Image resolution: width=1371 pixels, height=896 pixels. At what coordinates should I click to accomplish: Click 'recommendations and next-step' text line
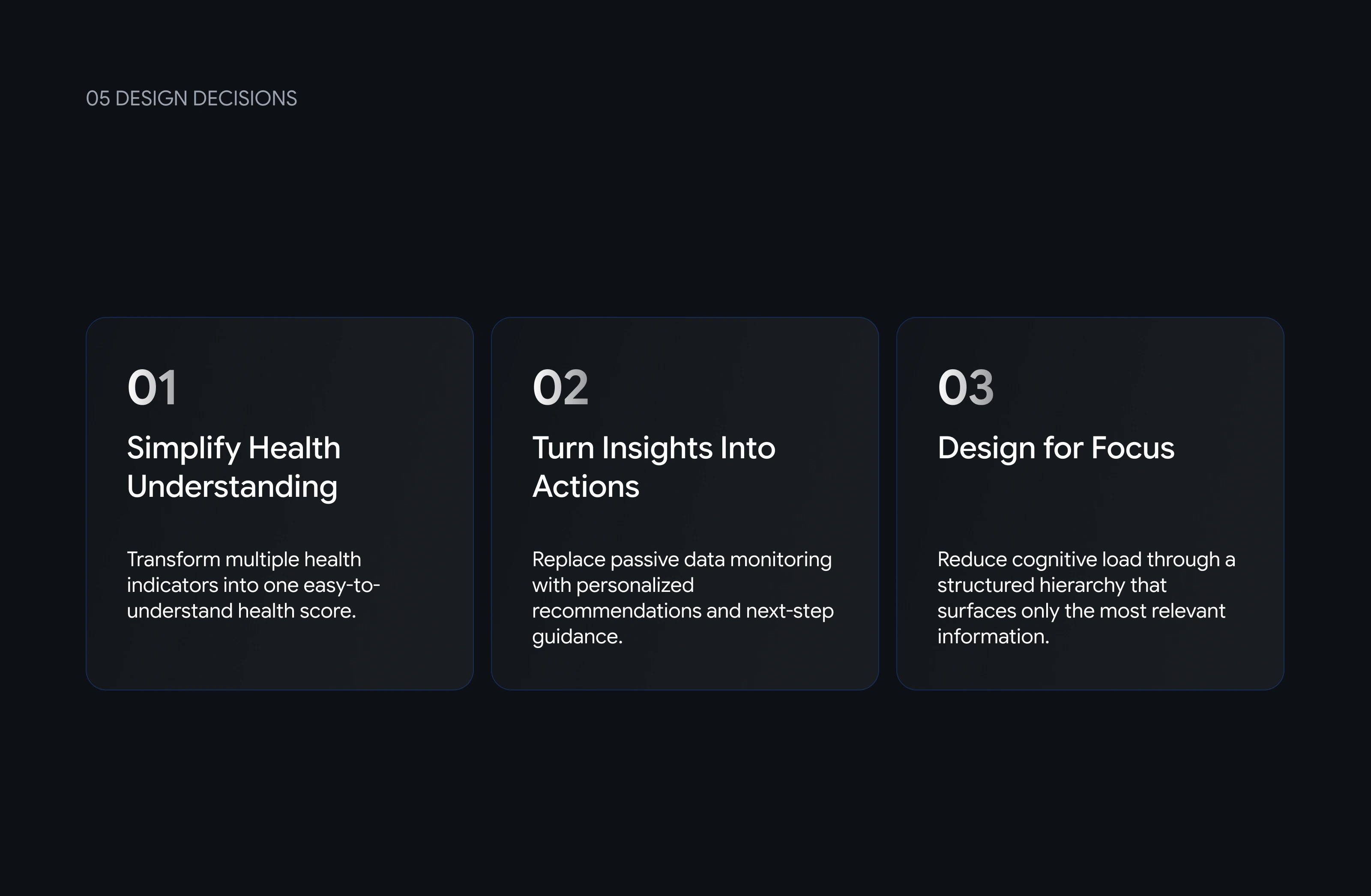683,610
